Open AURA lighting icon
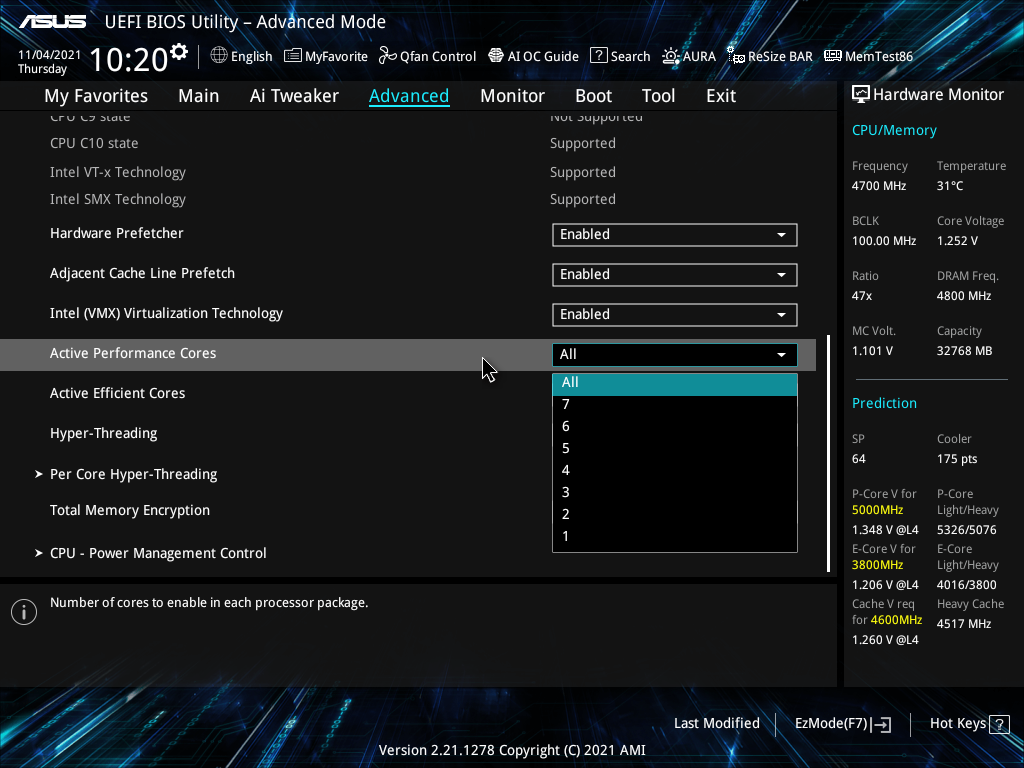Viewport: 1024px width, 768px height. (x=671, y=56)
